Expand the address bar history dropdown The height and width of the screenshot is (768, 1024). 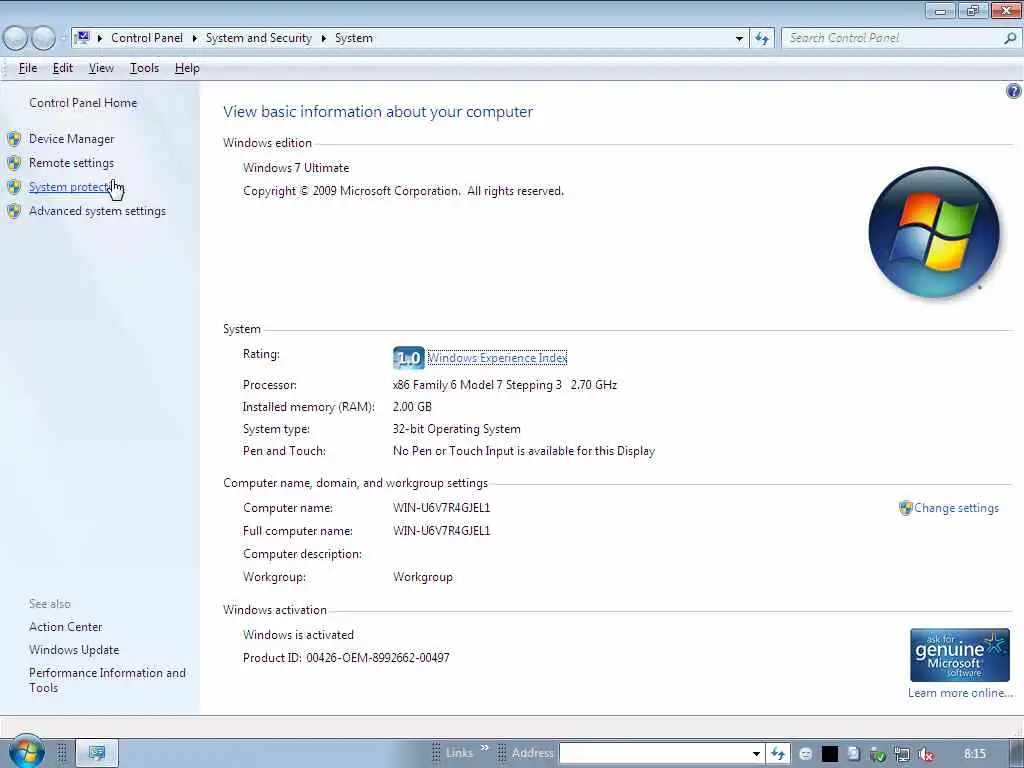click(739, 39)
